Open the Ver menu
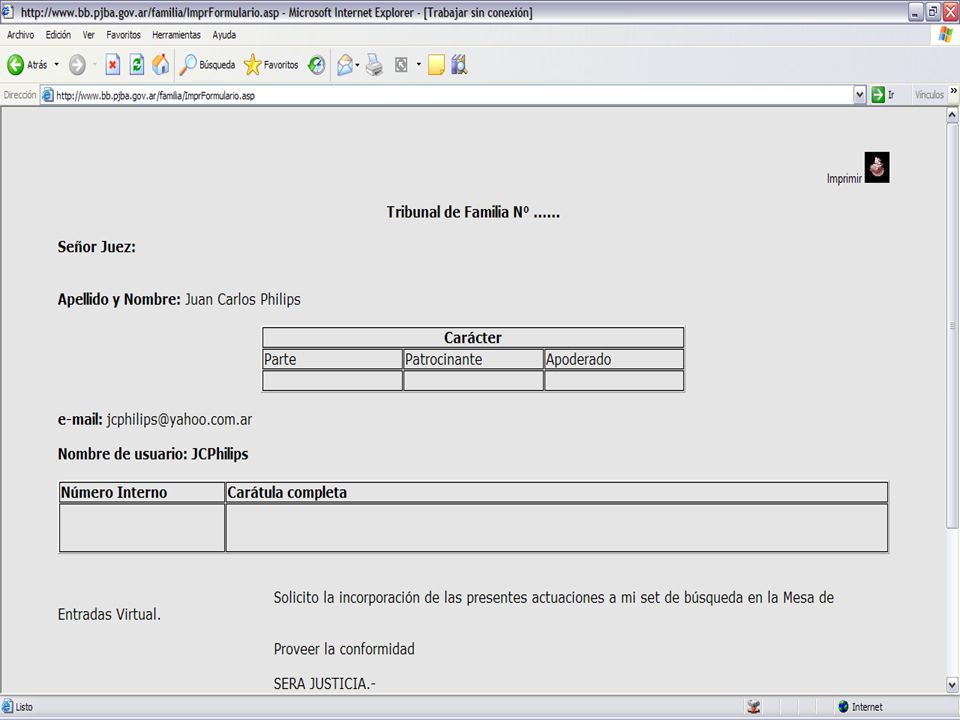The width and height of the screenshot is (960, 720). 89,35
